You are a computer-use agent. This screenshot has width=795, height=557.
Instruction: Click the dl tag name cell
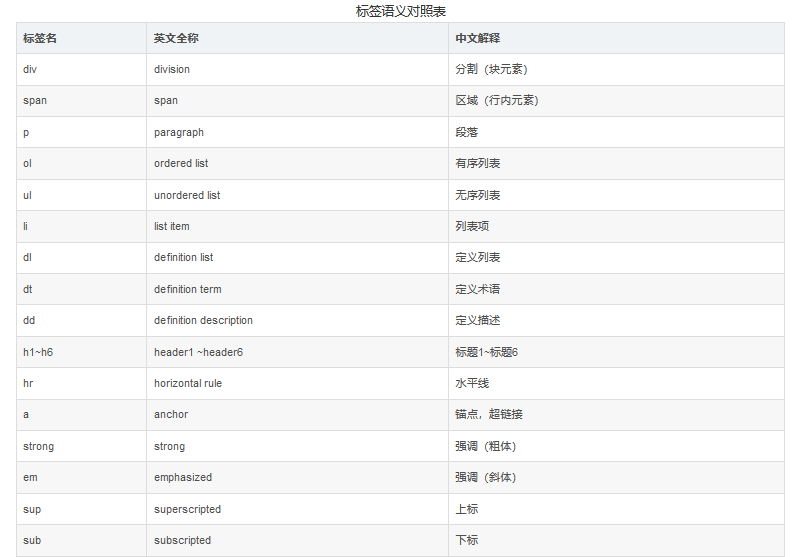82,258
